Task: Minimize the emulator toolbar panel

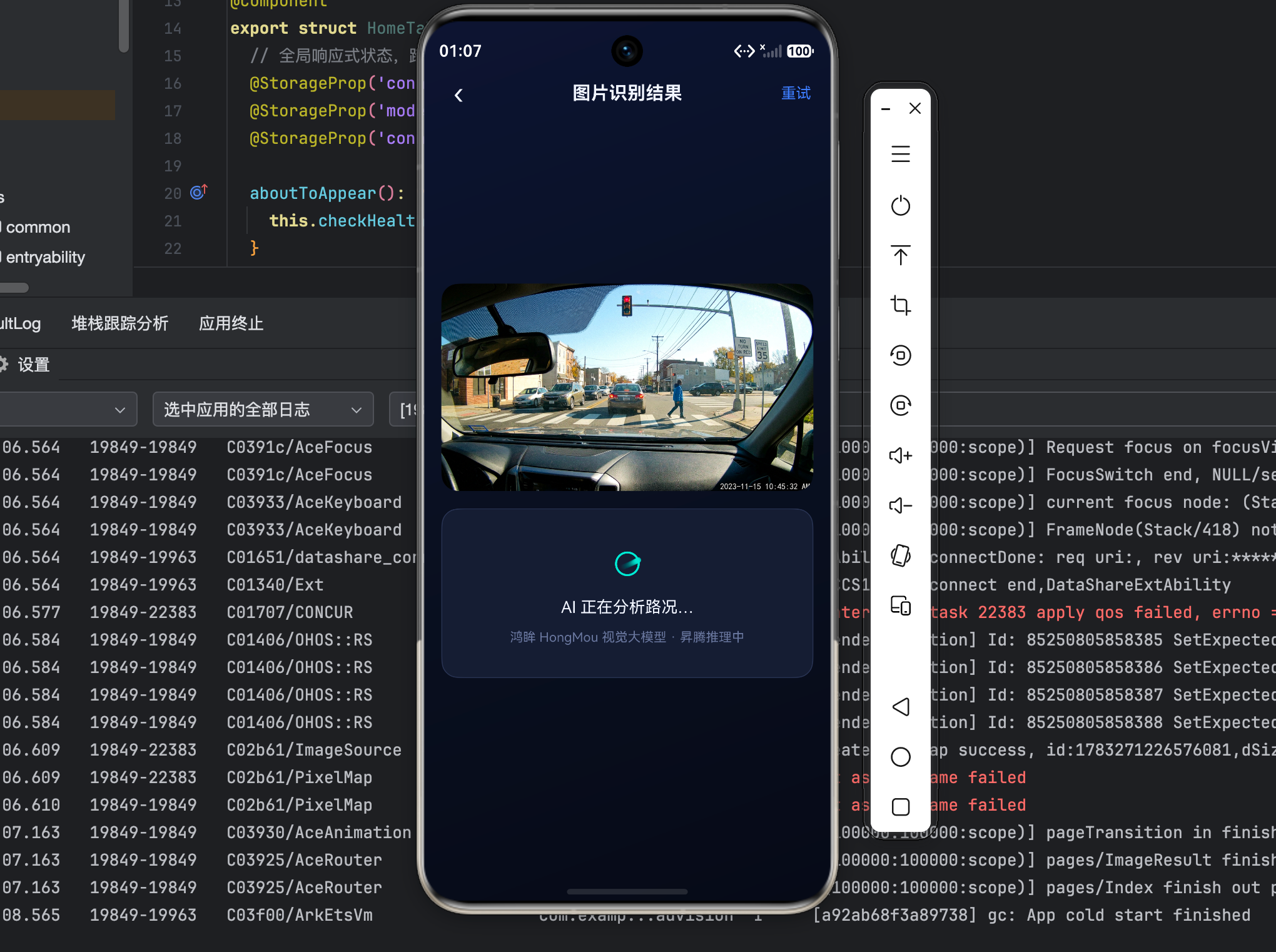Action: point(885,109)
